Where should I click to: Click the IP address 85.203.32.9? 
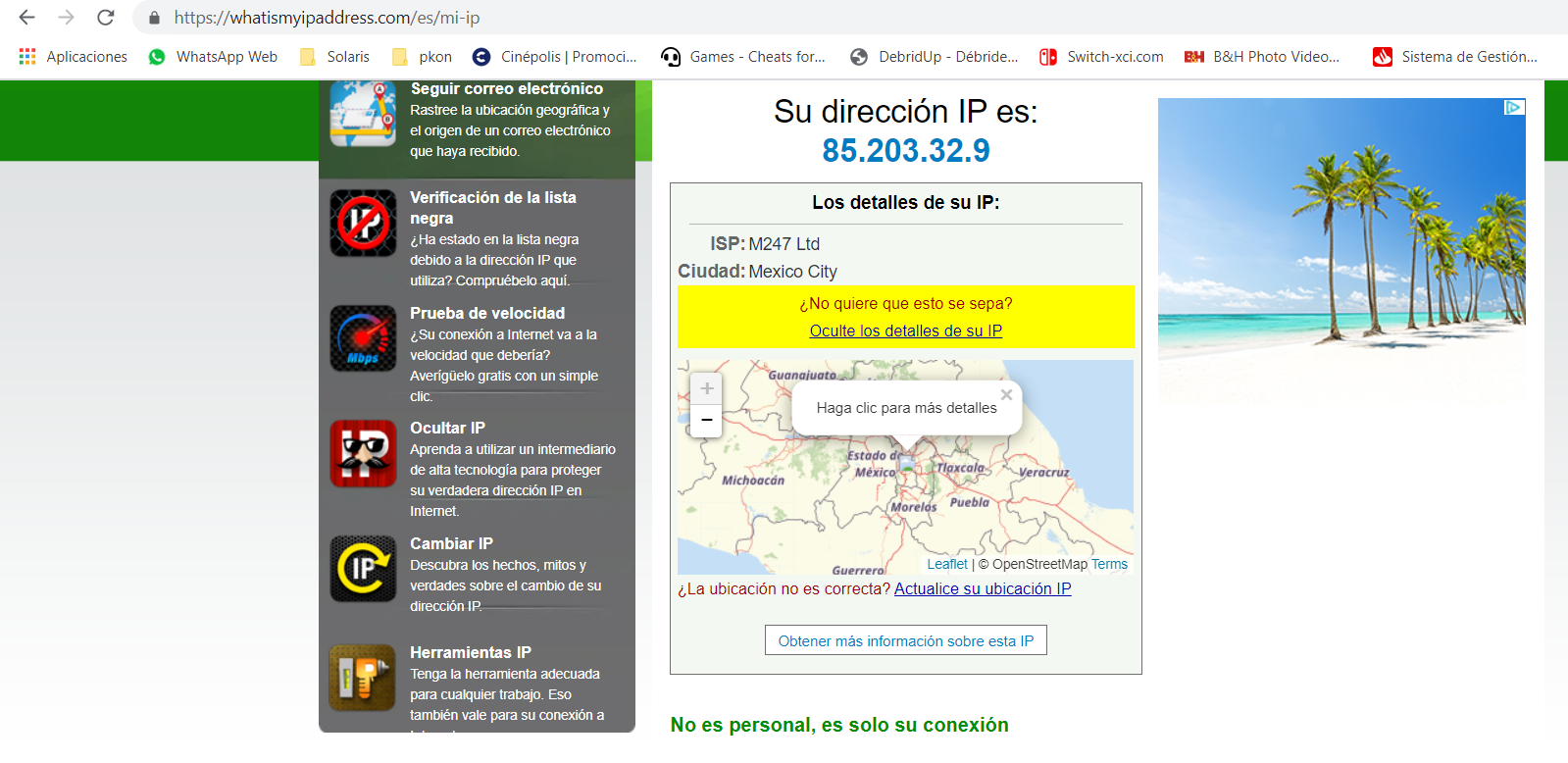[x=905, y=150]
